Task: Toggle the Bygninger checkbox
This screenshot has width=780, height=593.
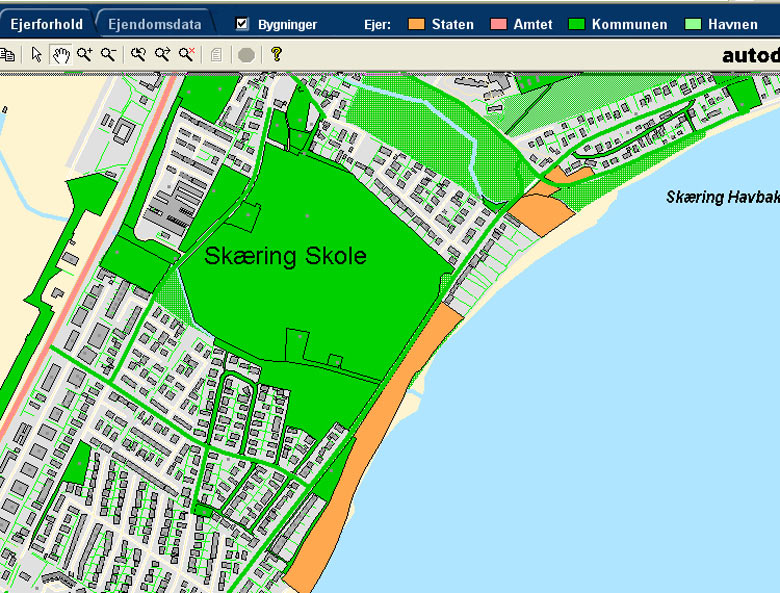Action: point(242,23)
